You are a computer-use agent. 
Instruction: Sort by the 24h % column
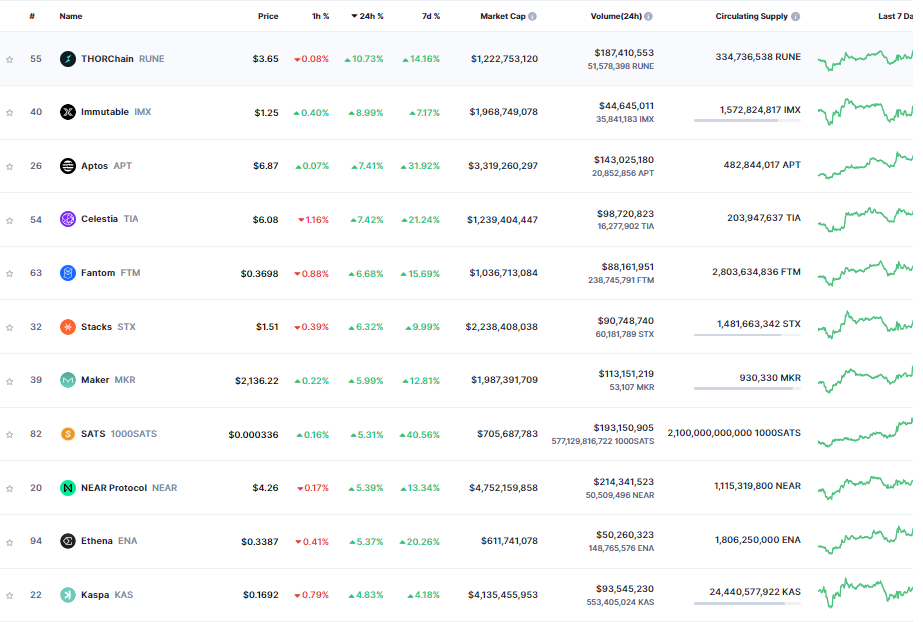pos(367,16)
